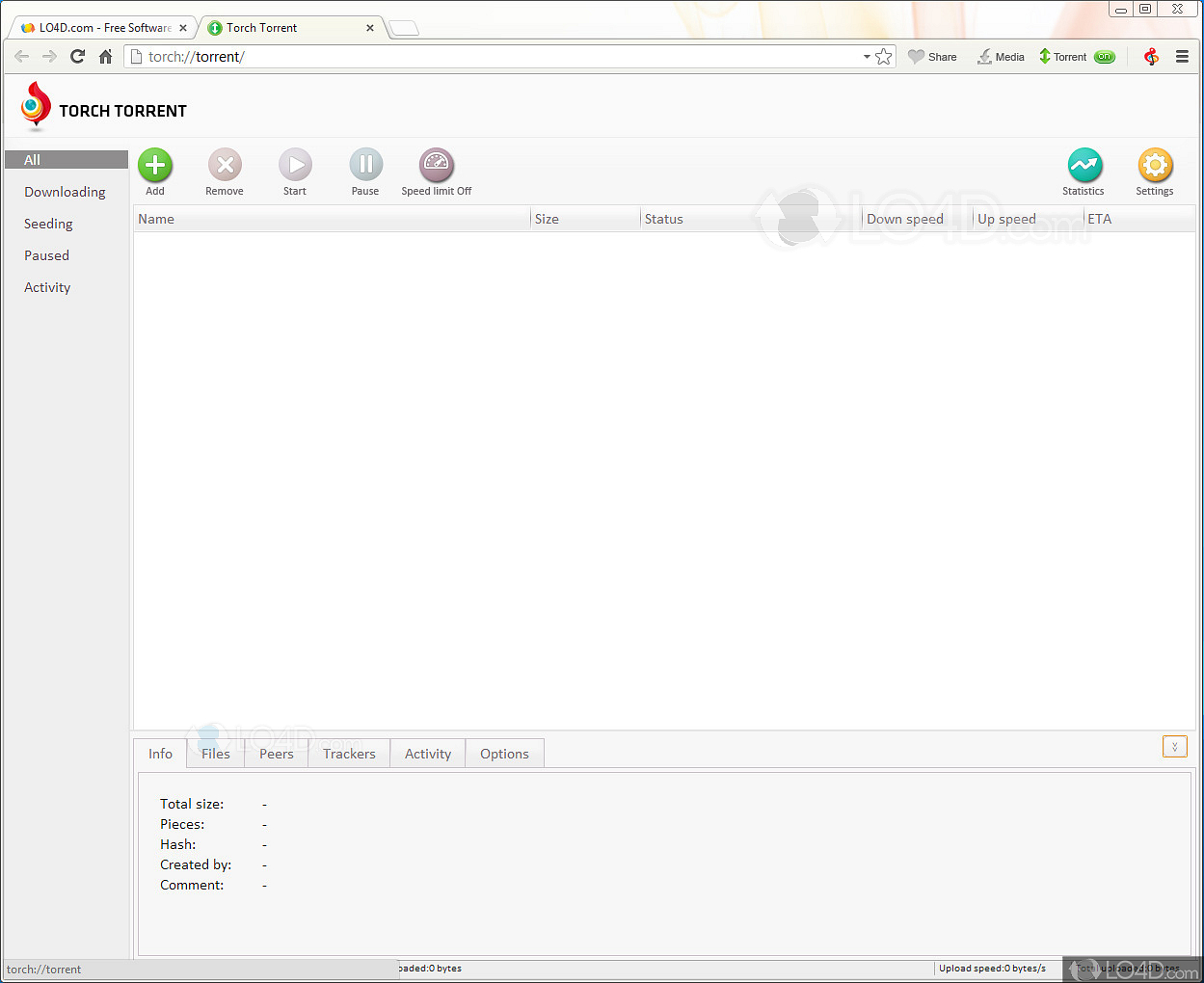Show the Seeding torrents list
The width and height of the screenshot is (1204, 983).
[x=48, y=224]
